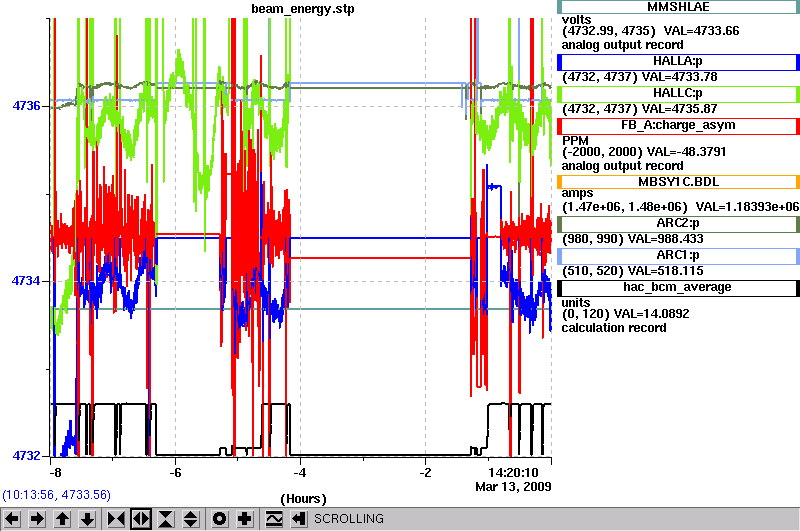Viewport: 800px width, 531px height.
Task: Click the (Hours) axis title
Action: (x=303, y=499)
